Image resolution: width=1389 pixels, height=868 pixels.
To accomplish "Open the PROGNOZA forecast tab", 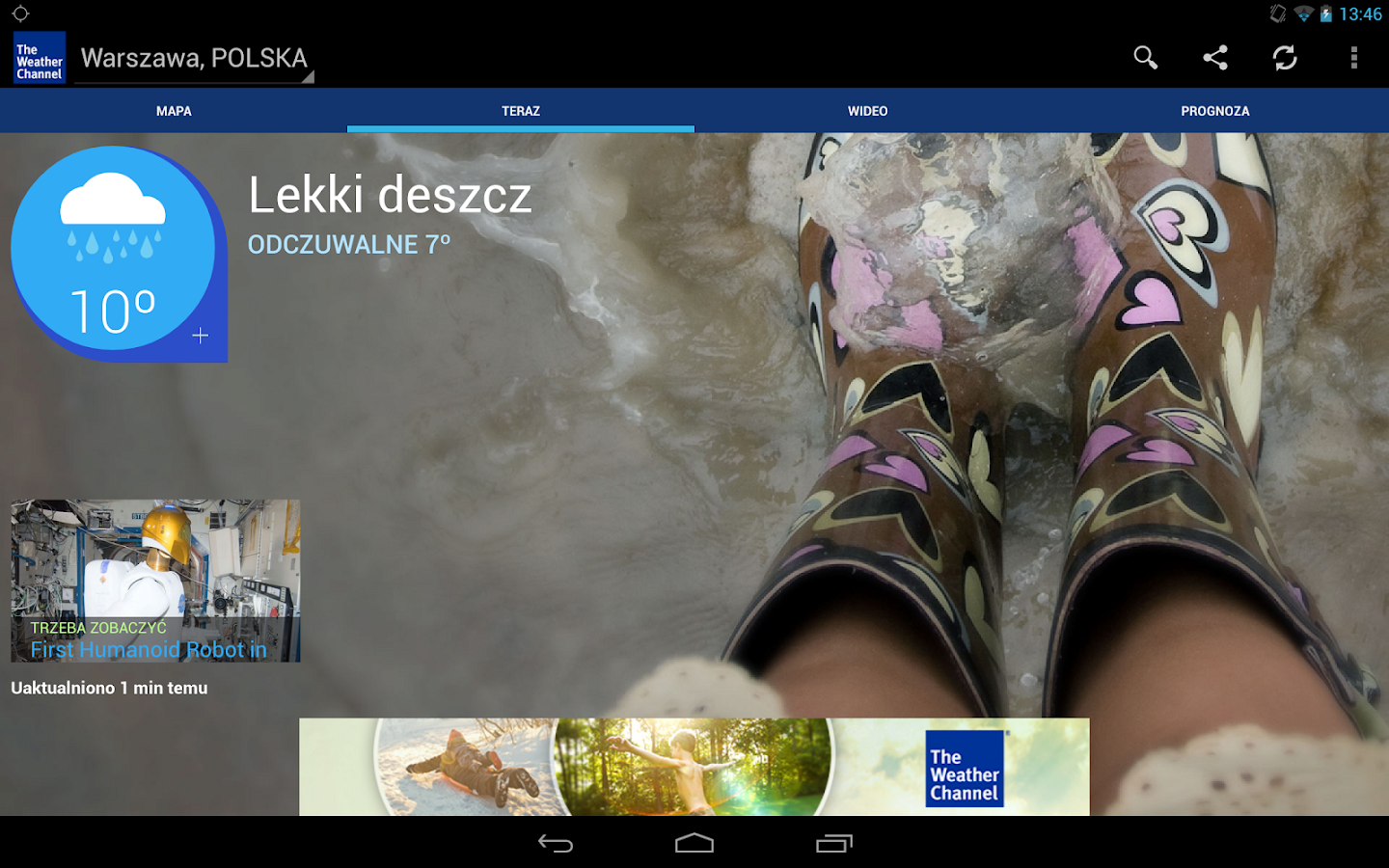I will coord(1215,110).
